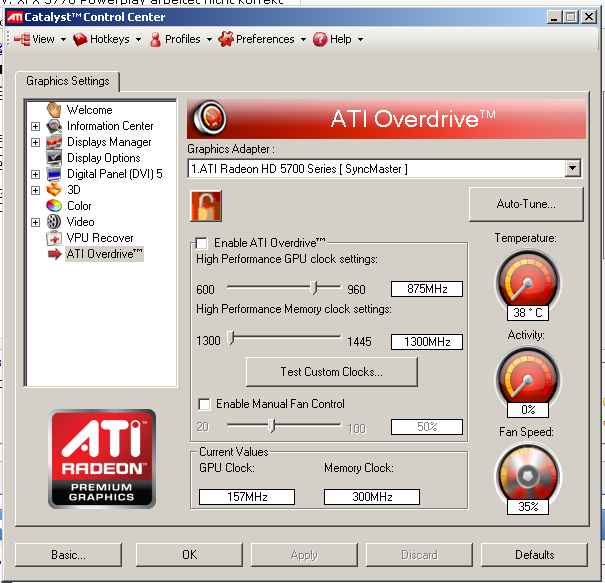Viewport: 605px width, 583px height.
Task: Click the Discard button
Action: click(x=419, y=555)
